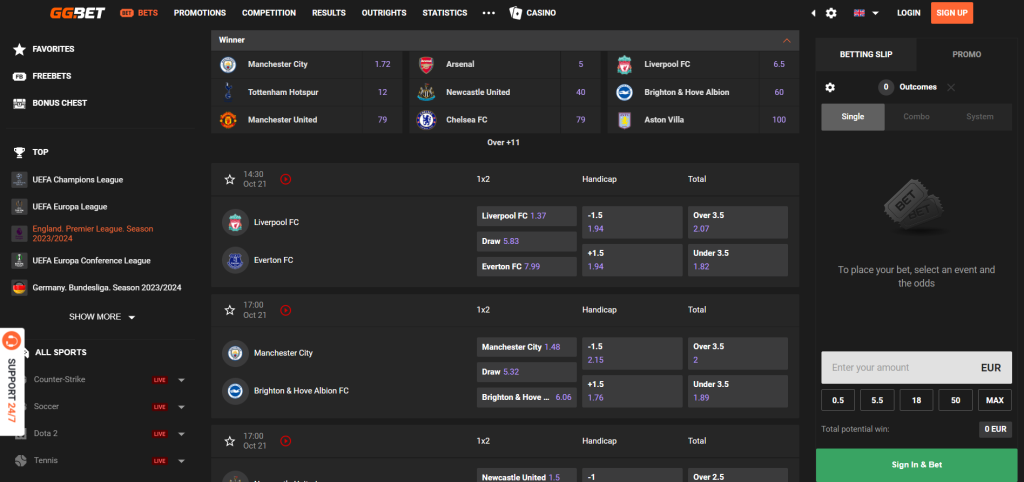Pick Manchester City winner odds 1.72
1024x482 pixels.
(382, 65)
